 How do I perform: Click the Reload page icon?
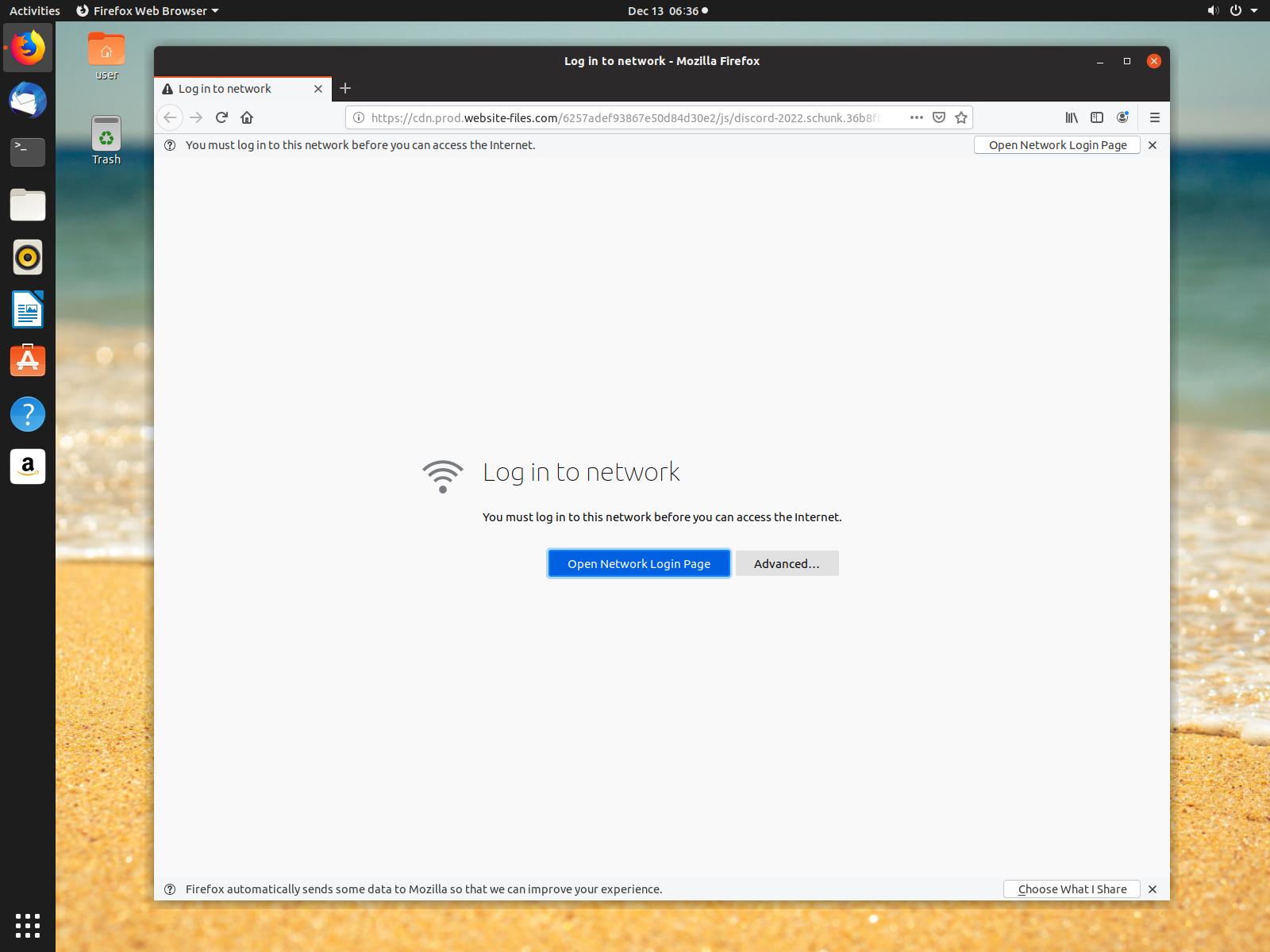221,117
